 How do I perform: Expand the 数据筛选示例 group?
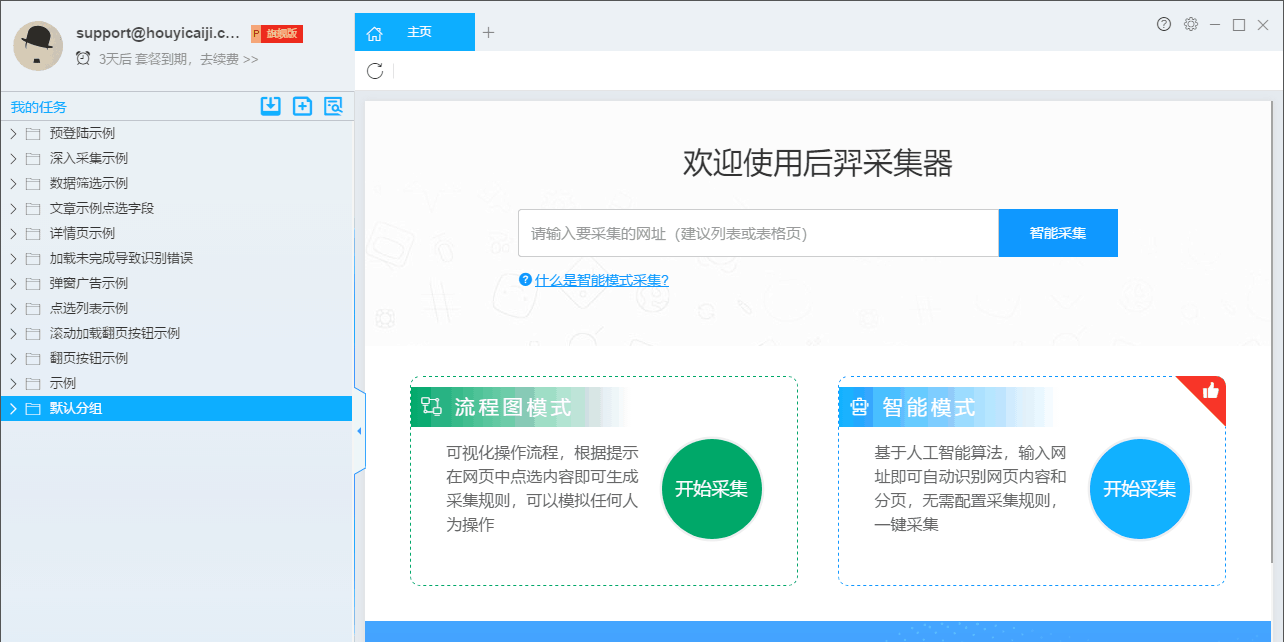click(x=13, y=183)
